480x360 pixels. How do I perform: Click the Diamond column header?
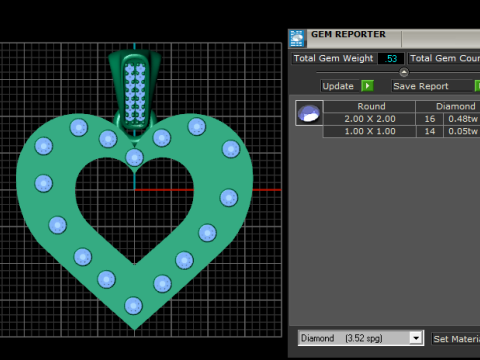click(x=448, y=106)
